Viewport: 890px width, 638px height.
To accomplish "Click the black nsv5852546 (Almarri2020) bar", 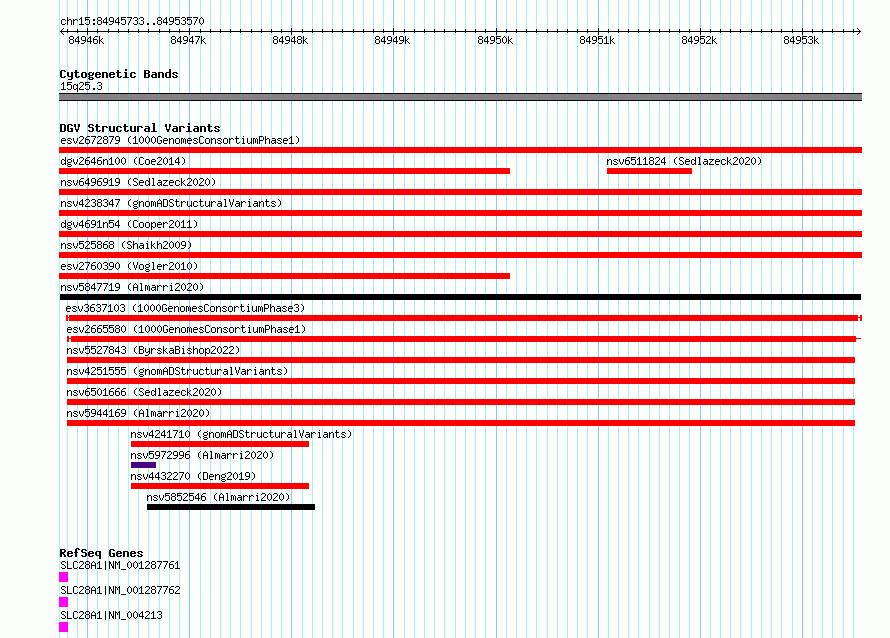I will (230, 507).
